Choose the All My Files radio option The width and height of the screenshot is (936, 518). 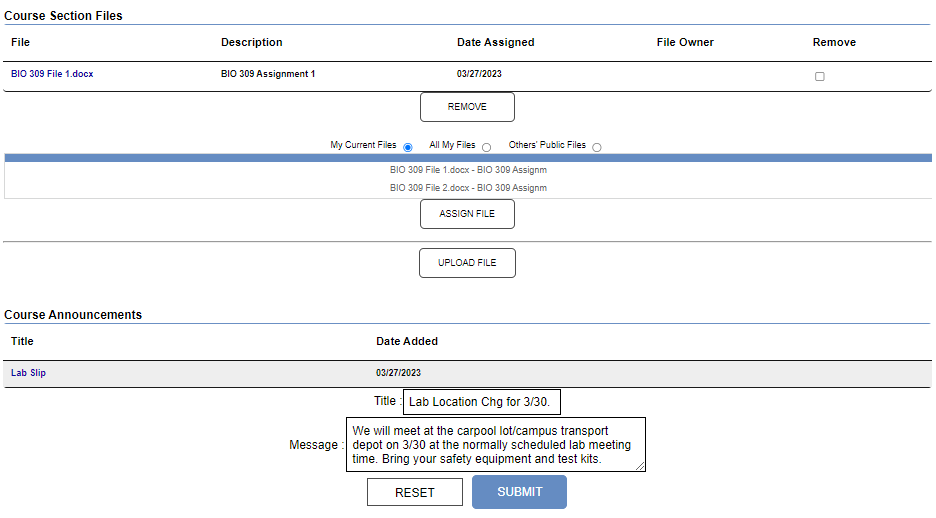[487, 147]
